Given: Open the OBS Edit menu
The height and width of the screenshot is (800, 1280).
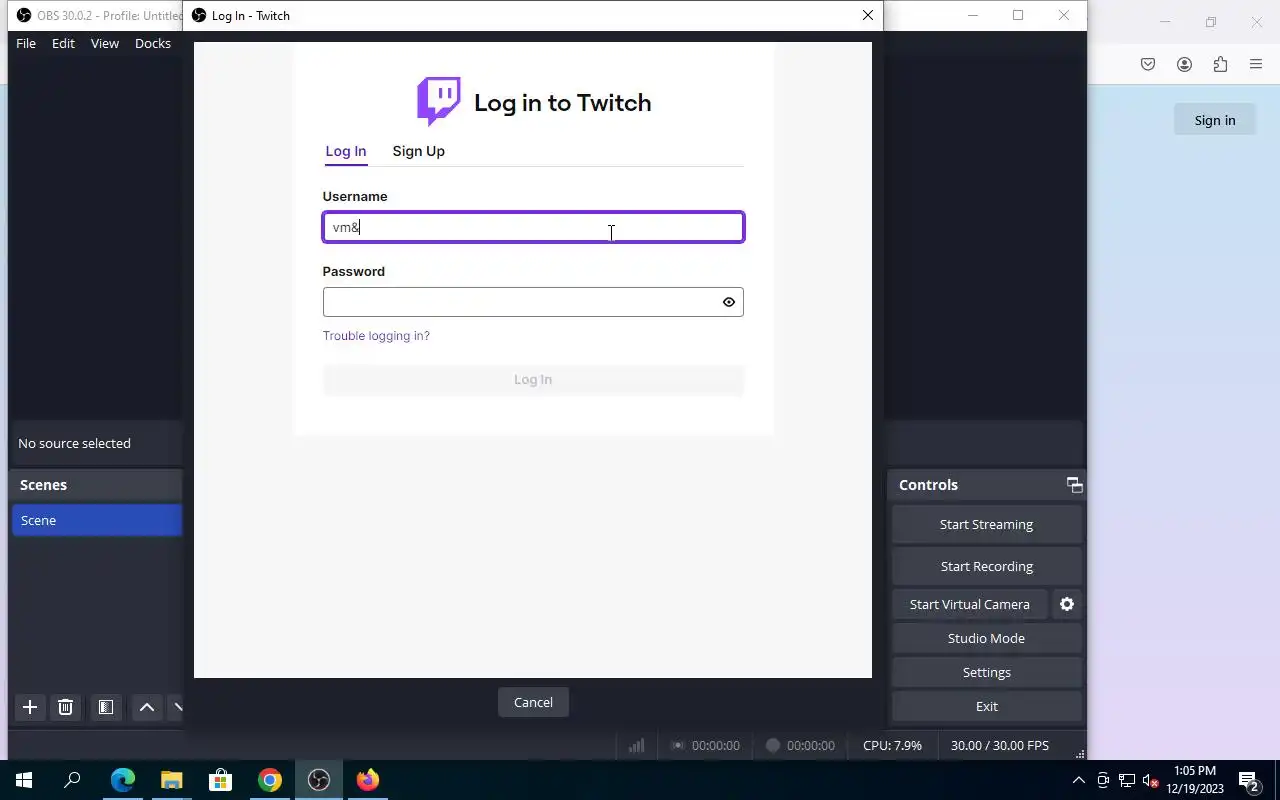Looking at the screenshot, I should point(63,43).
